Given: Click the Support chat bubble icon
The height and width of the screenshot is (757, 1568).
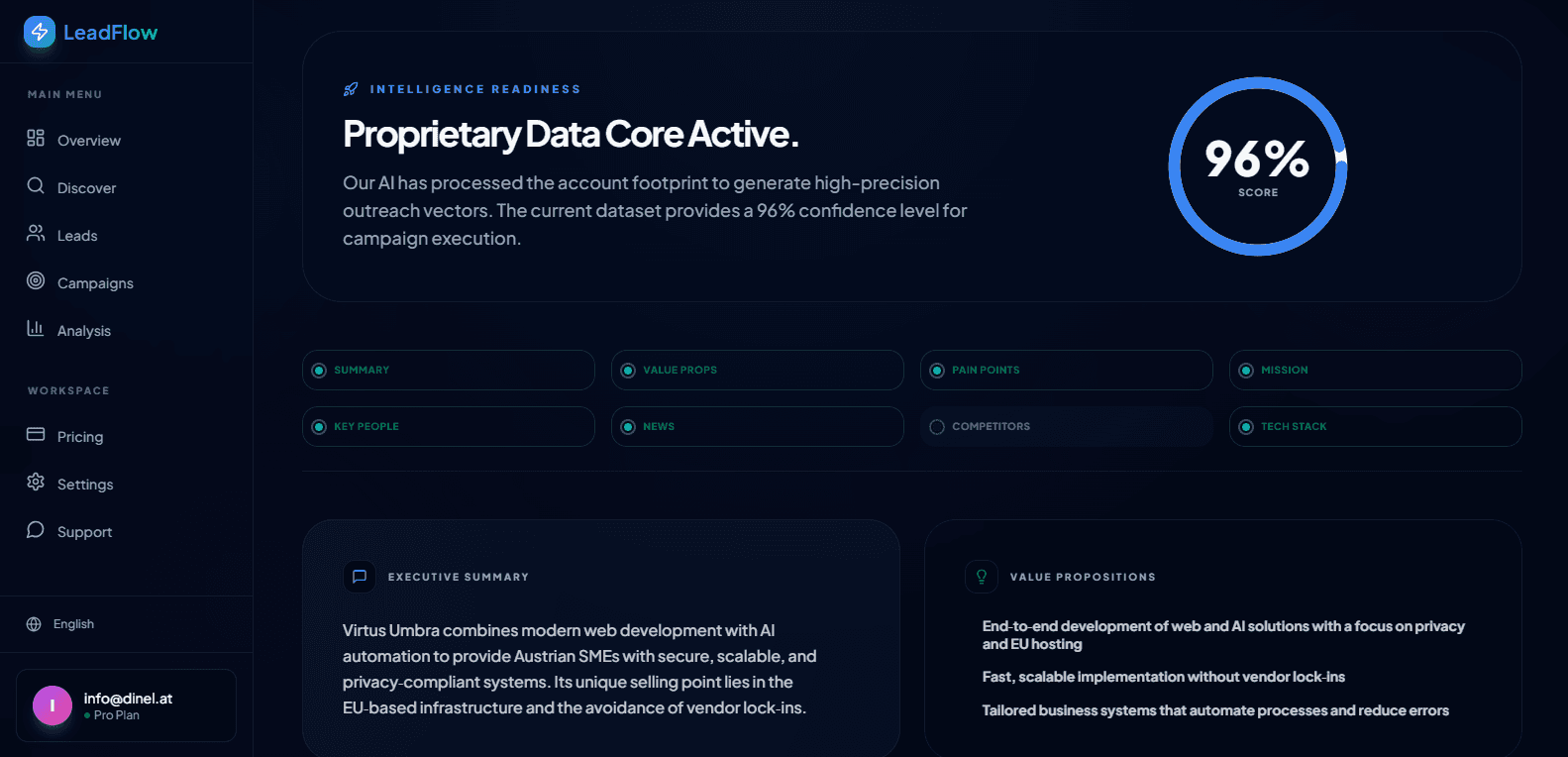Looking at the screenshot, I should tap(36, 530).
